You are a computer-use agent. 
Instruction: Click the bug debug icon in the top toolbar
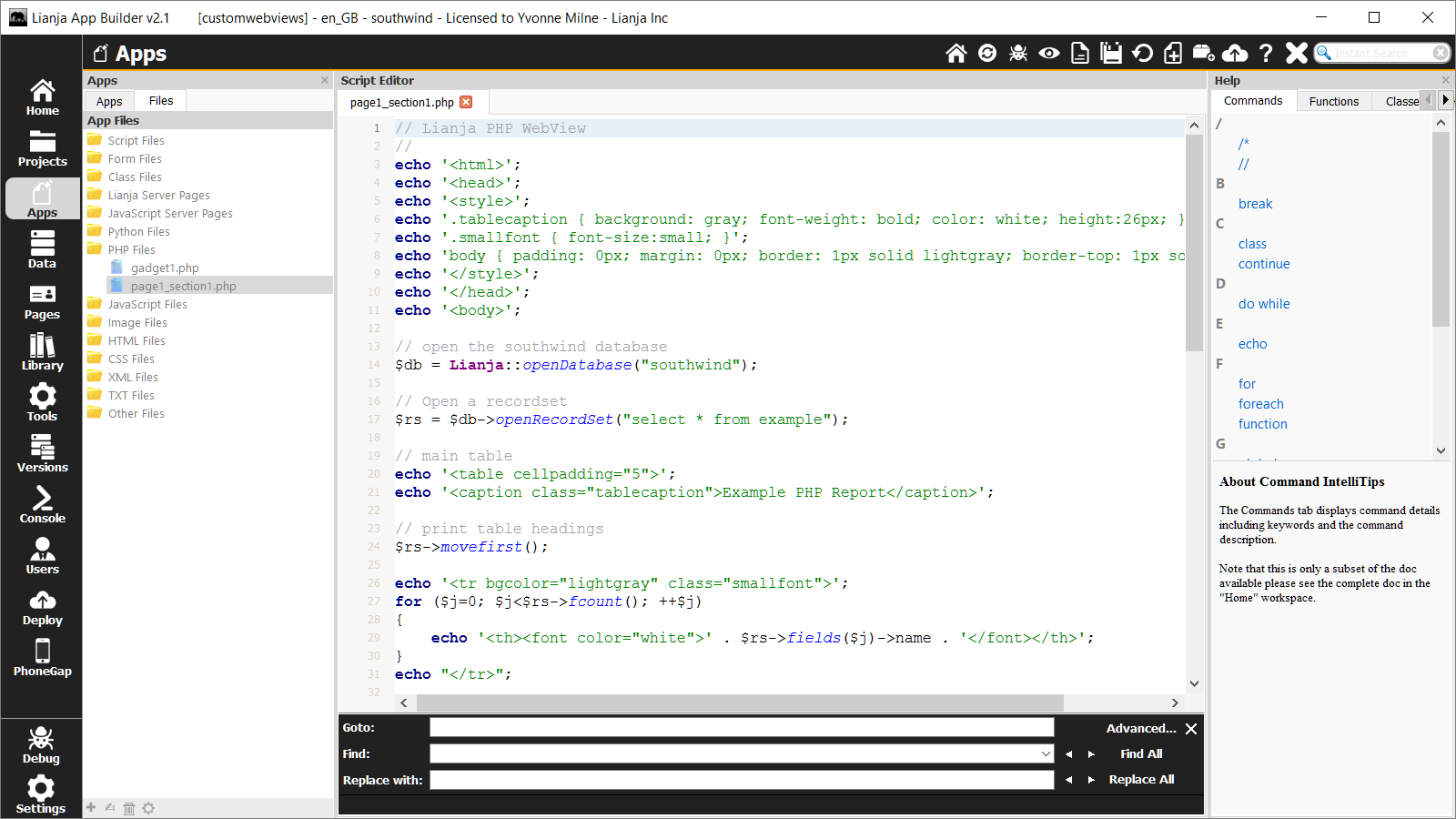(1018, 54)
